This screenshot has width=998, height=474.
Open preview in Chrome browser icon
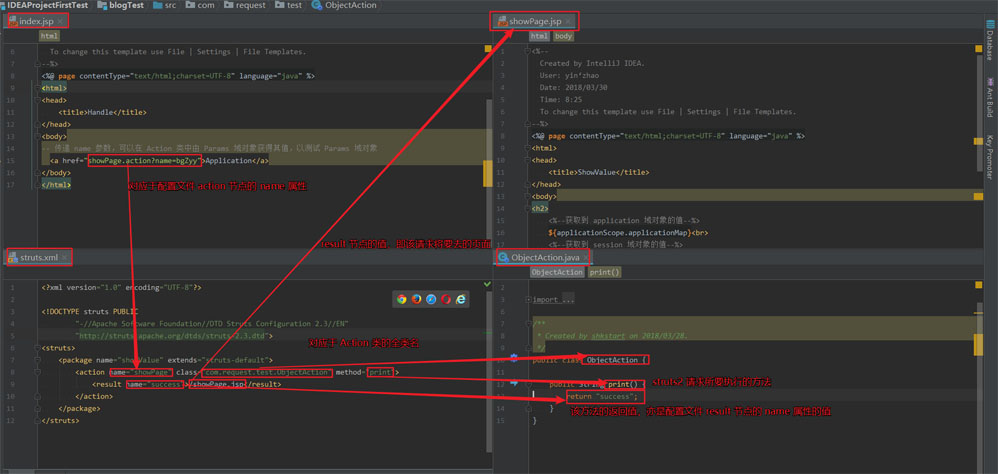click(402, 299)
